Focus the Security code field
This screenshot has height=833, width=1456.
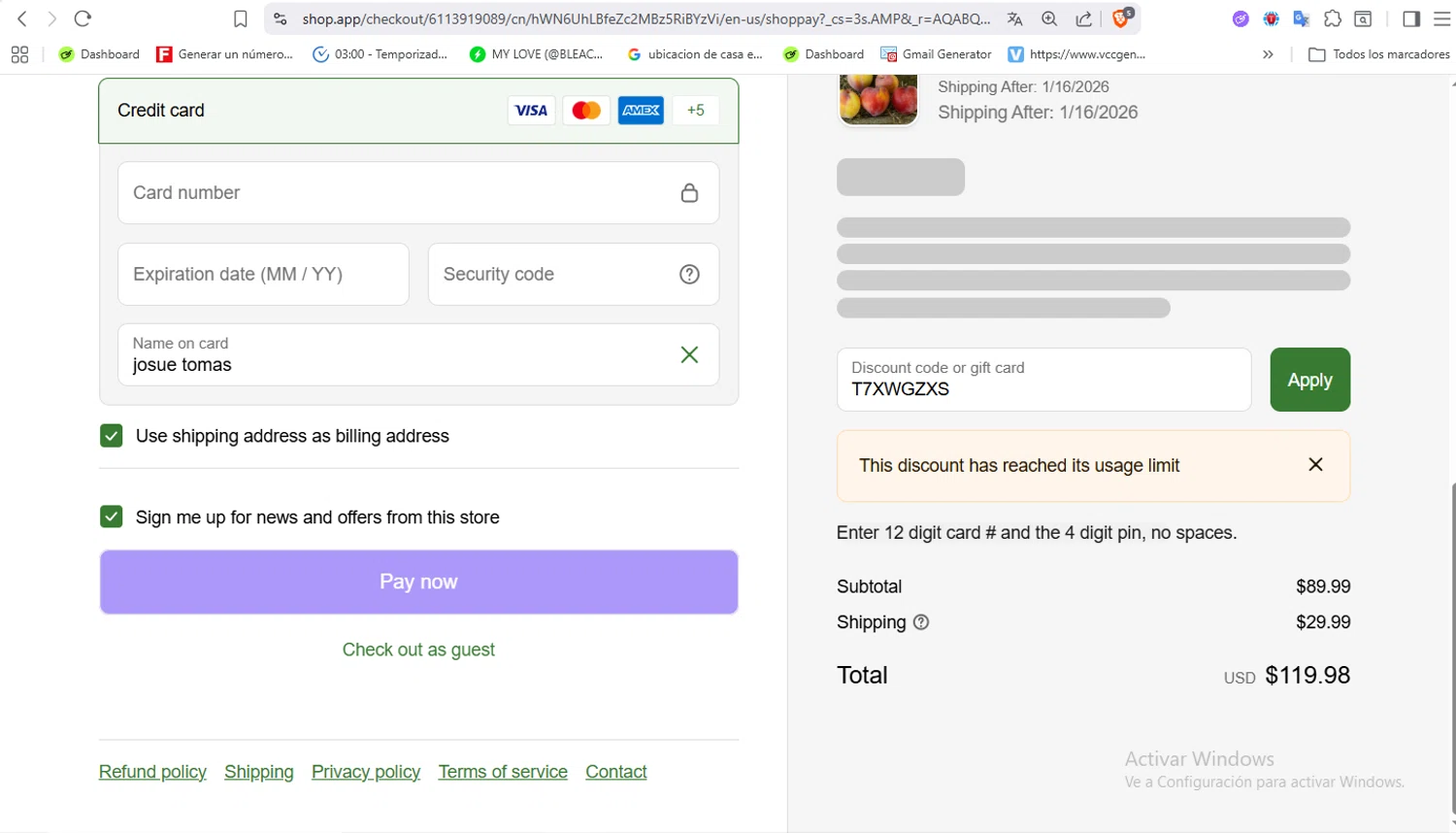[574, 275]
